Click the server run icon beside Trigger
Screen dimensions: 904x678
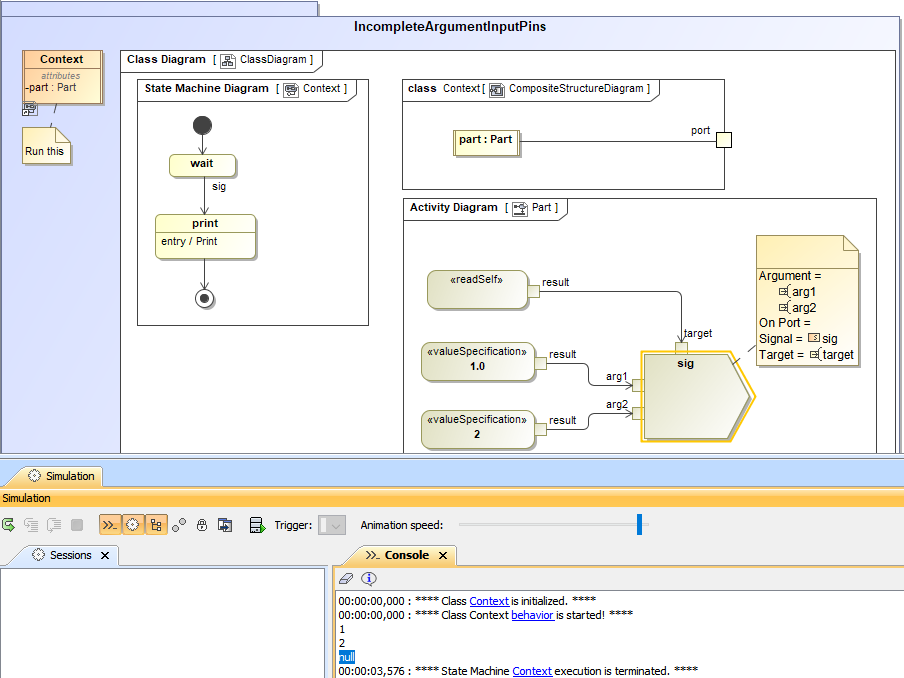256,525
